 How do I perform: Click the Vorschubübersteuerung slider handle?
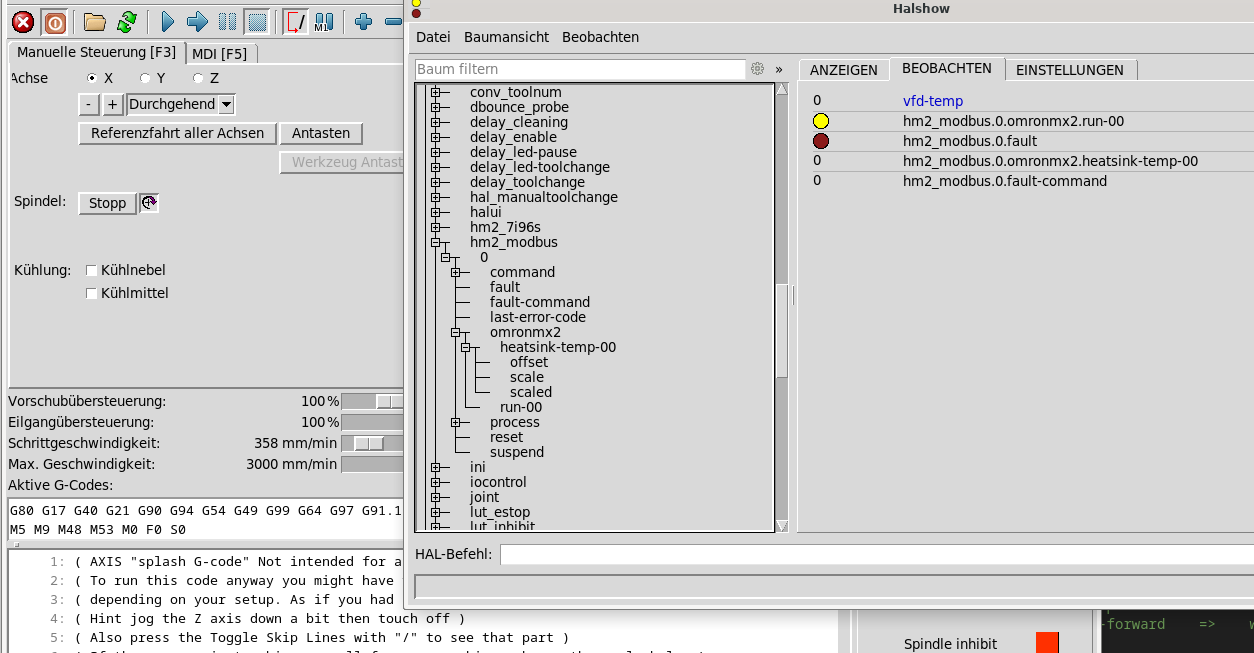point(383,401)
